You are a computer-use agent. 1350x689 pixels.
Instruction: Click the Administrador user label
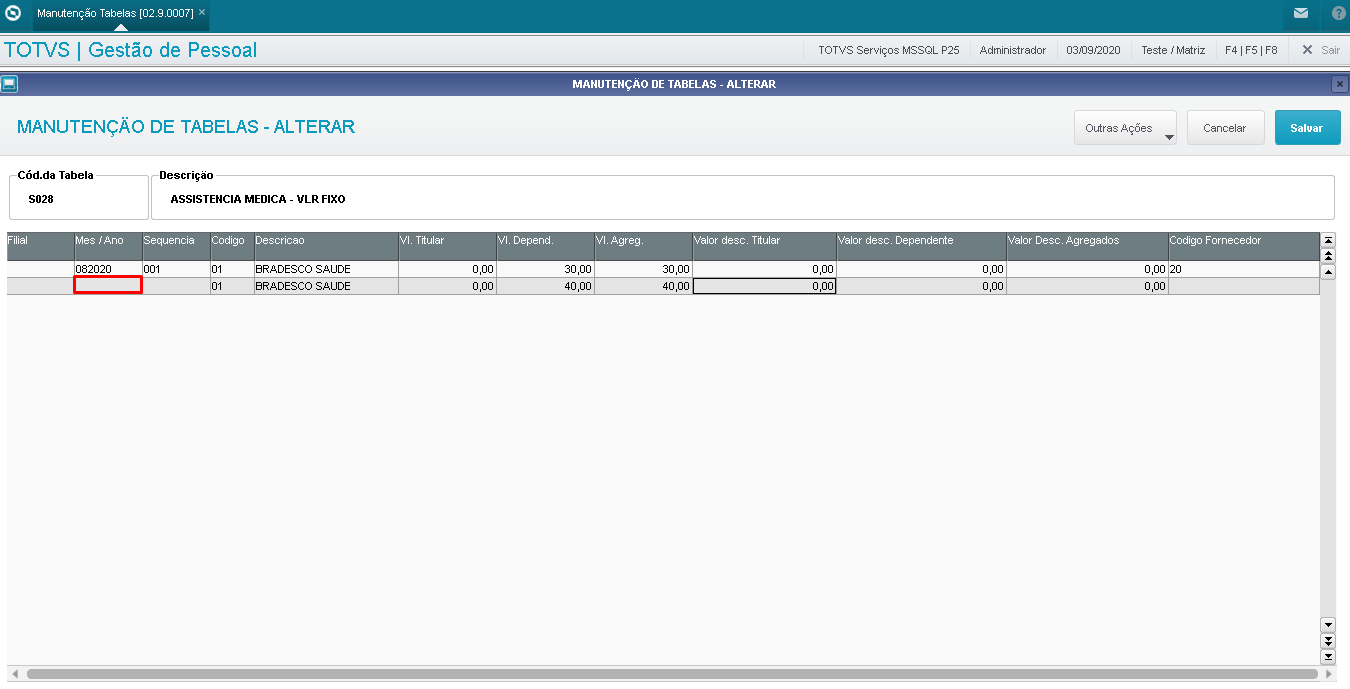coord(1013,50)
